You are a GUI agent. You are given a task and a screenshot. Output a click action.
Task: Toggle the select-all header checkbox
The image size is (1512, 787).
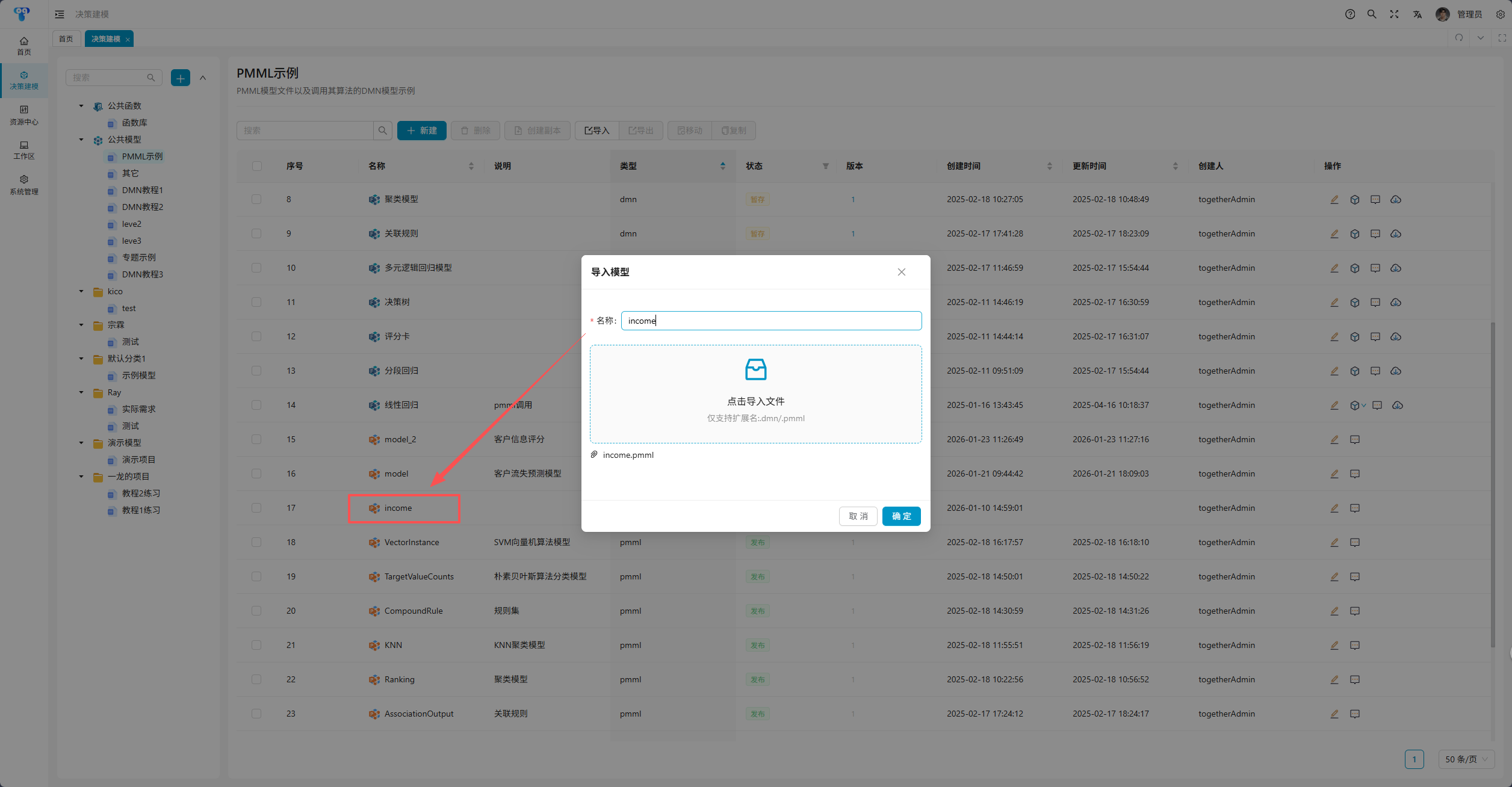pos(257,166)
